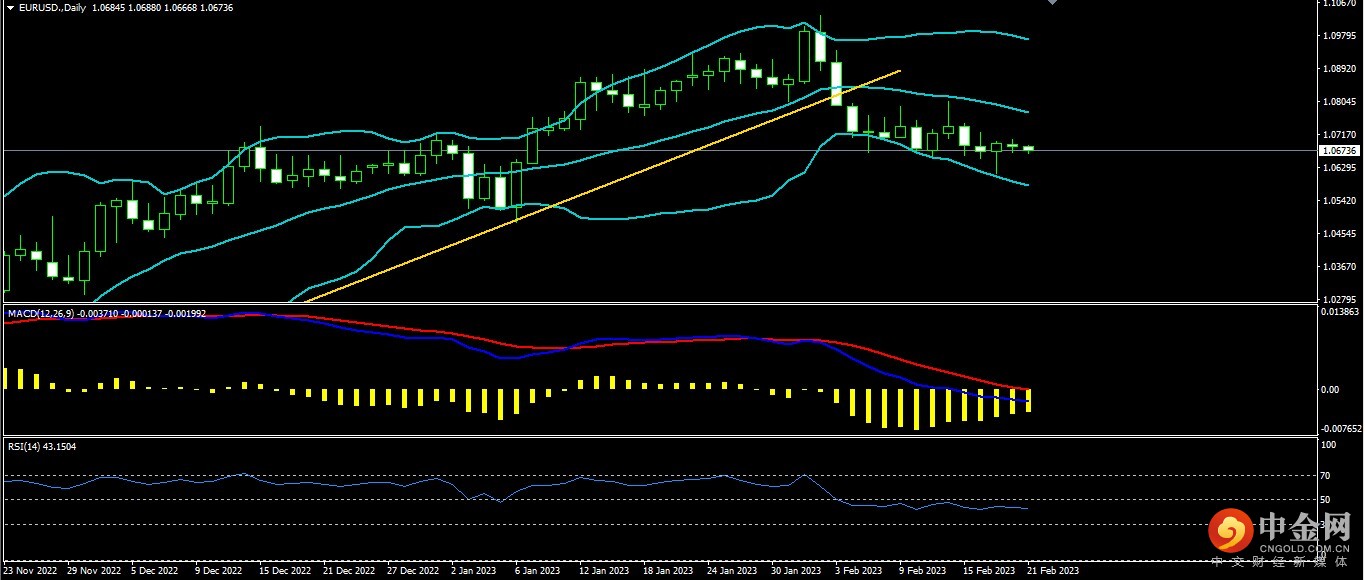The width and height of the screenshot is (1365, 580).
Task: Click the 30 Jan 2023 date label
Action: 795,571
